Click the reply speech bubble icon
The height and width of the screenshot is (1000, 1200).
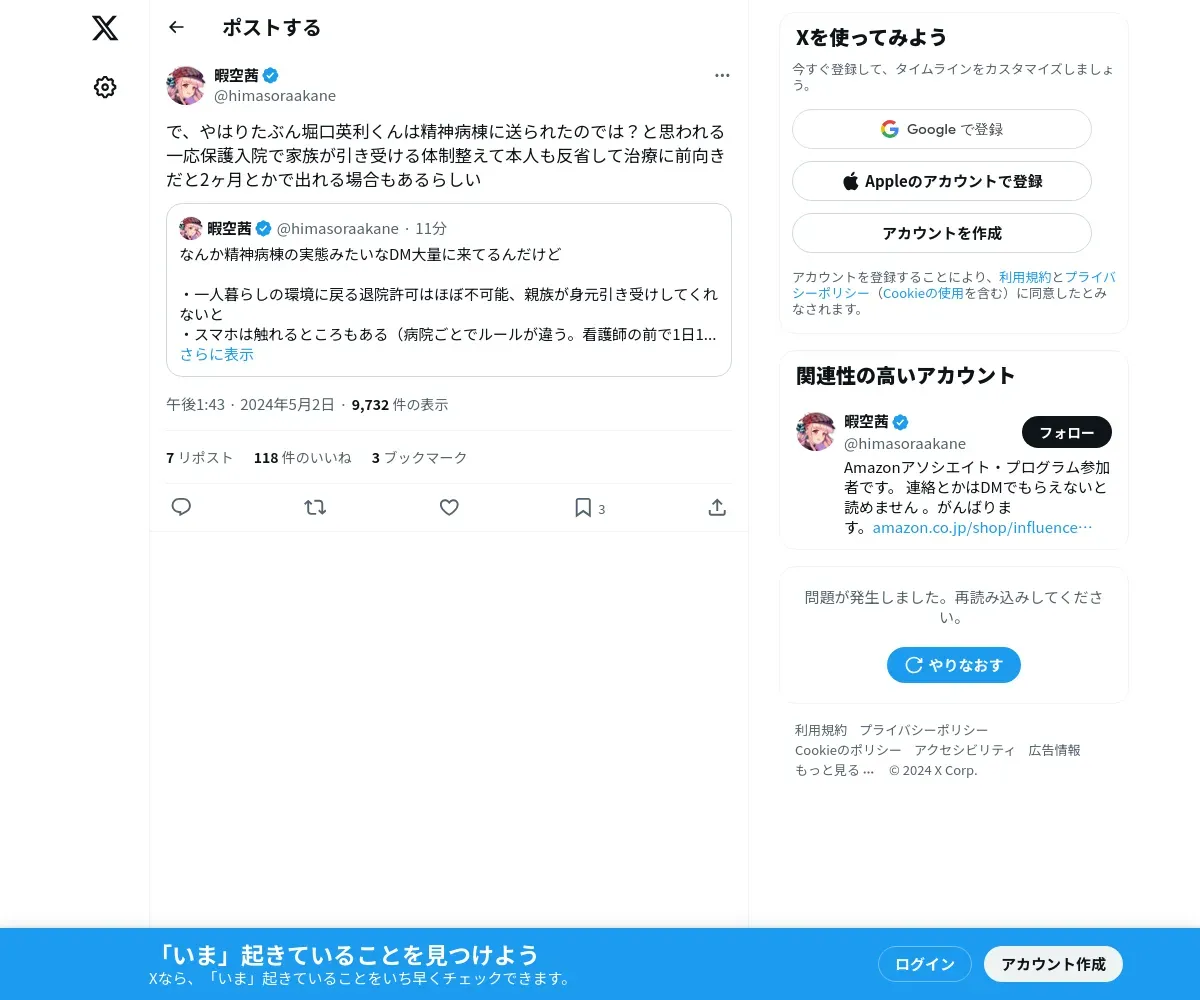coord(181,507)
